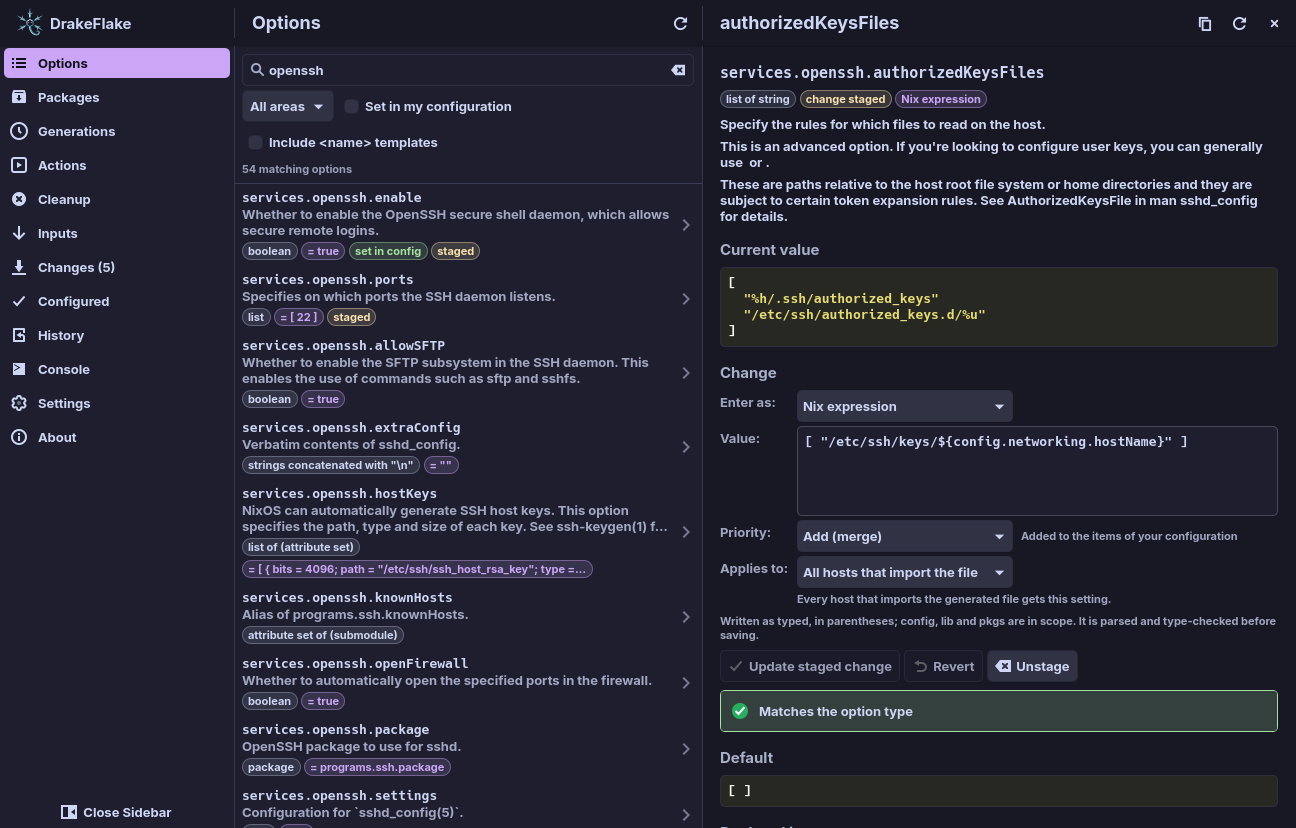Open the Applies to hosts dropdown
The image size is (1296, 828).
905,572
